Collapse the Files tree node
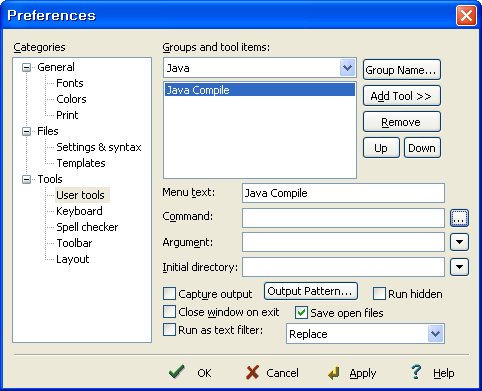 click(26, 131)
